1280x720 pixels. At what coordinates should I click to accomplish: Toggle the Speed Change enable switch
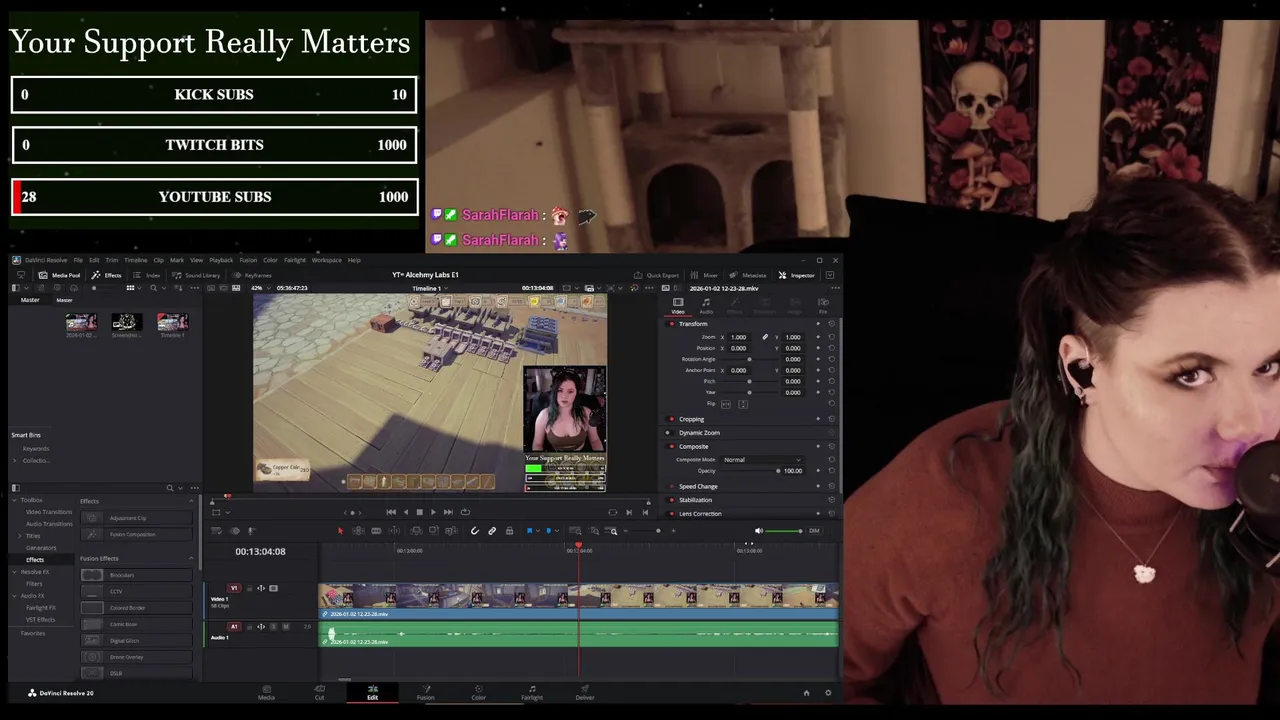[672, 487]
